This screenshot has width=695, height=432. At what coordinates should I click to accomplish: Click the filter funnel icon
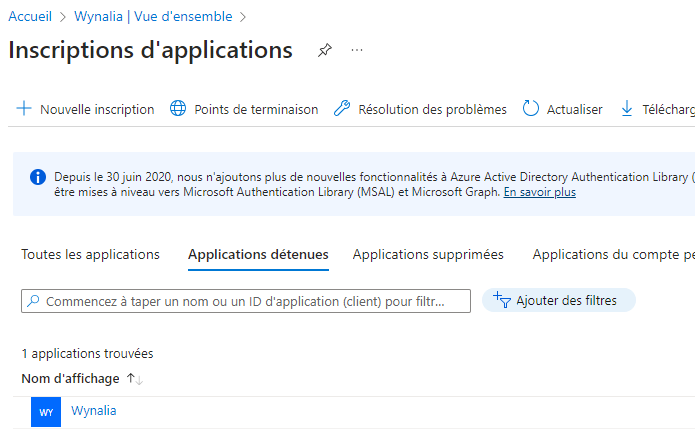(x=502, y=300)
